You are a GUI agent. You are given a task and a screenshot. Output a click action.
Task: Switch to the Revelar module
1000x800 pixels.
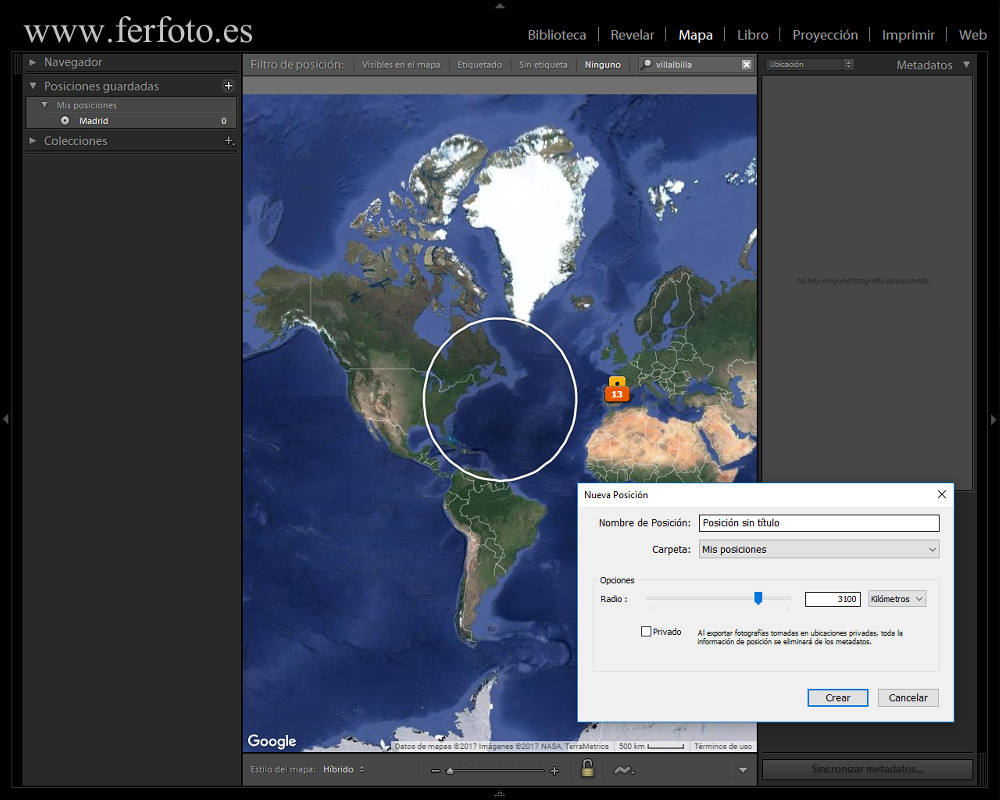click(x=632, y=34)
